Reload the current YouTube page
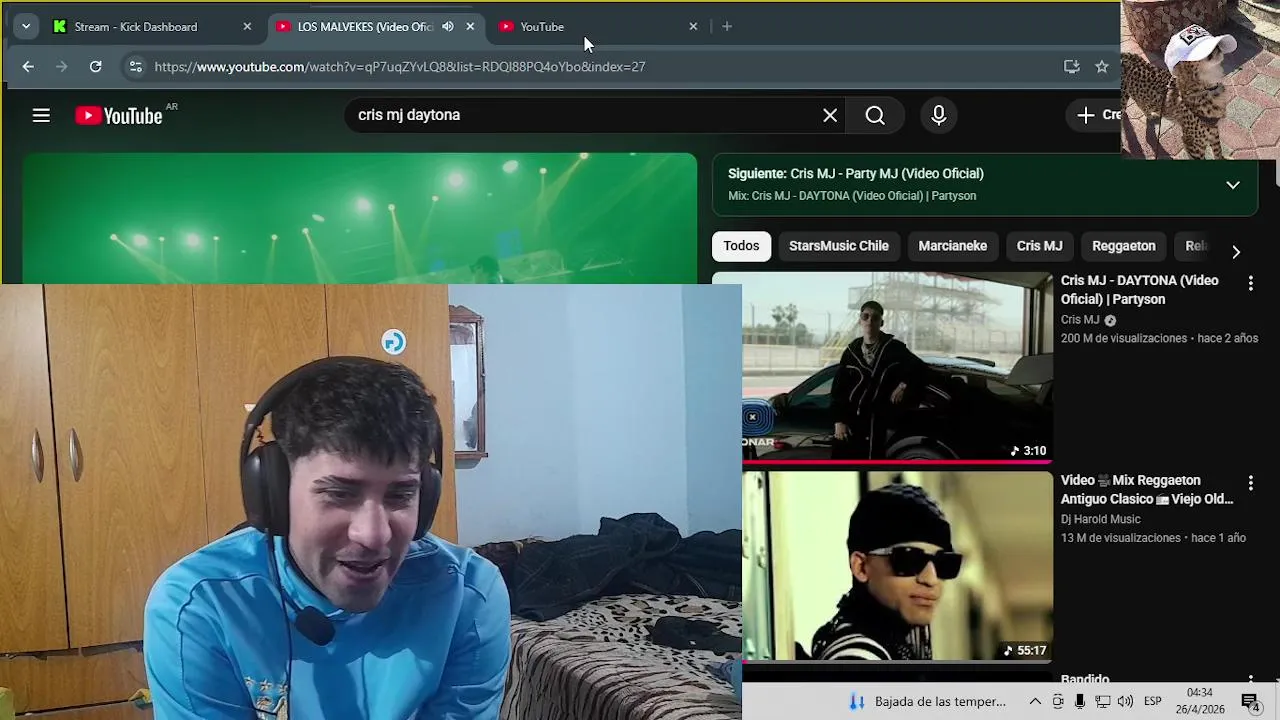The width and height of the screenshot is (1280, 720). tap(95, 66)
